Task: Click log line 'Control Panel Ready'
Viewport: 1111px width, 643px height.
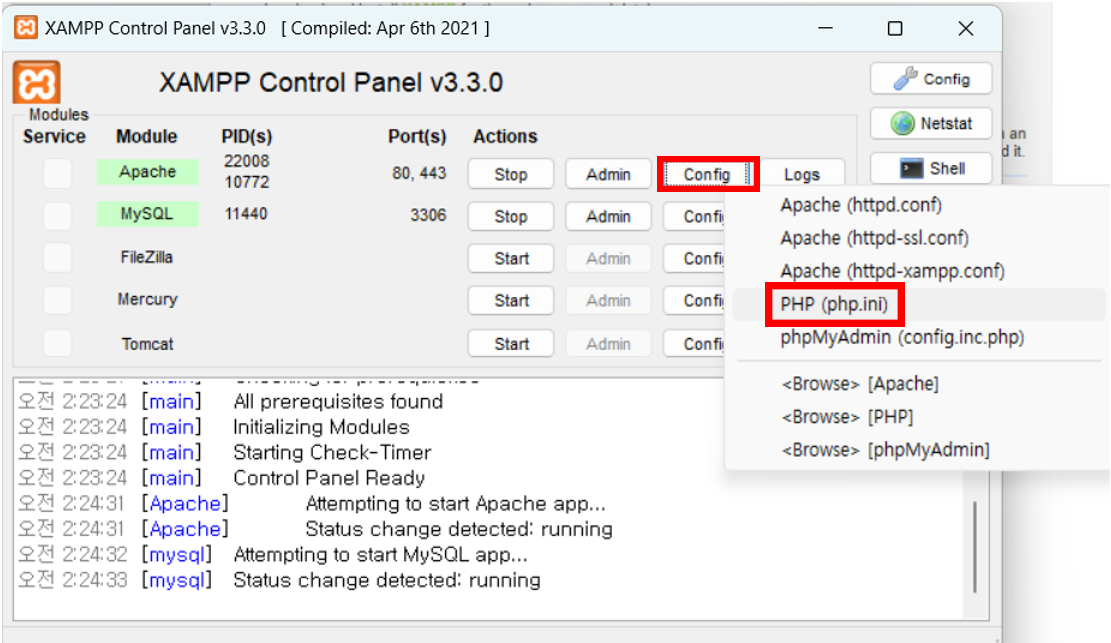Action: coord(329,478)
